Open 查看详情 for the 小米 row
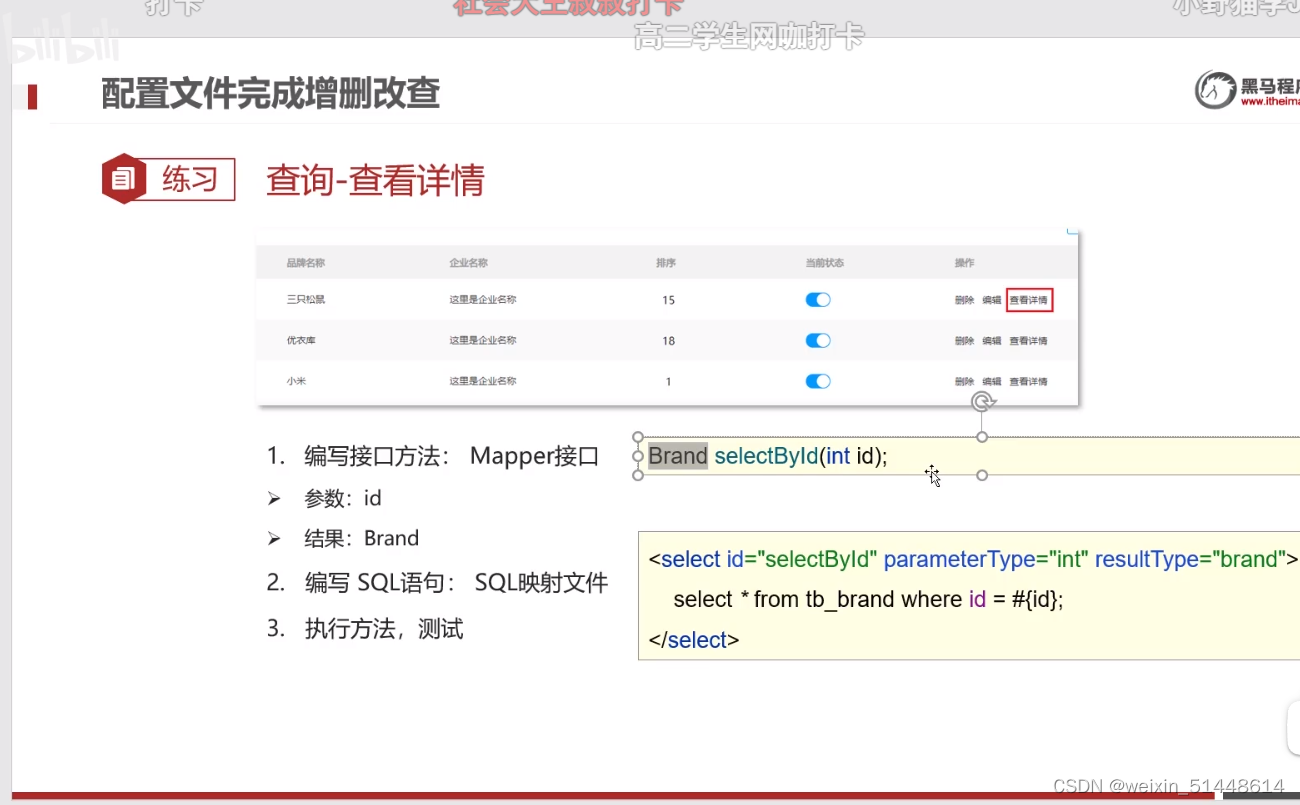This screenshot has height=805, width=1300. (1028, 381)
